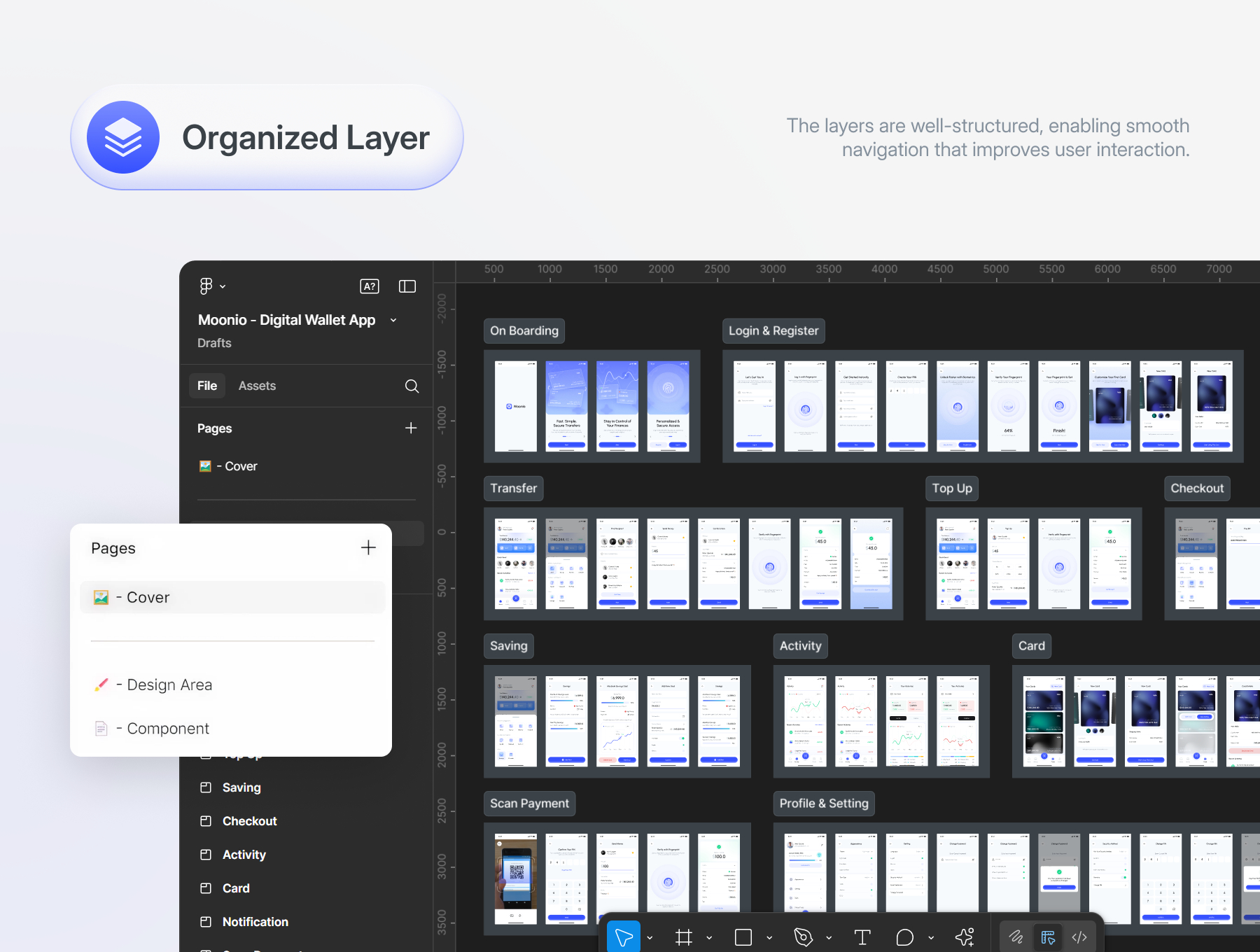Screen dimensions: 1260x952
Task: Select the Text tool
Action: click(x=862, y=937)
